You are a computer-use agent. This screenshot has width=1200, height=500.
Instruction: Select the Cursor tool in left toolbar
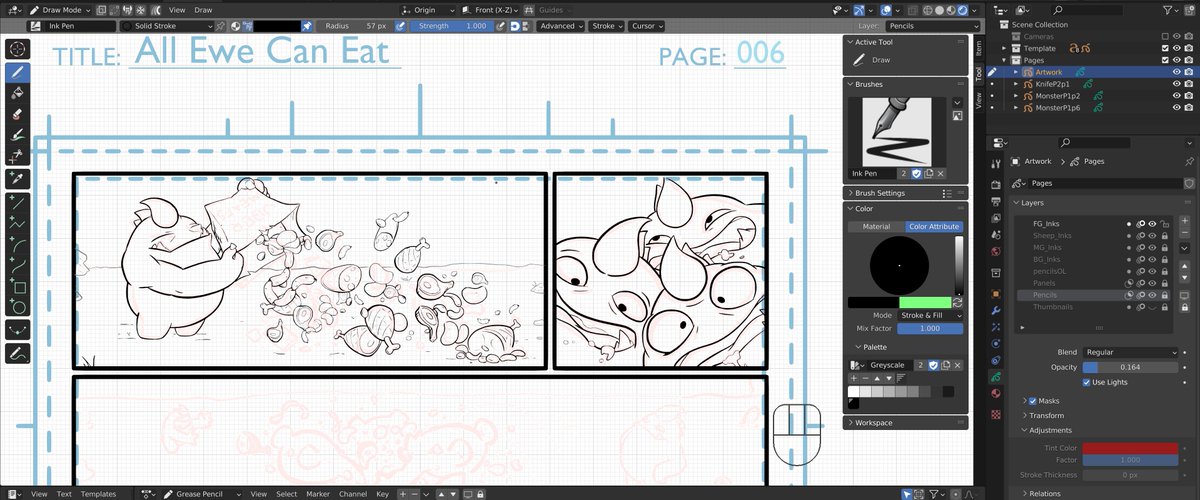tap(18, 49)
